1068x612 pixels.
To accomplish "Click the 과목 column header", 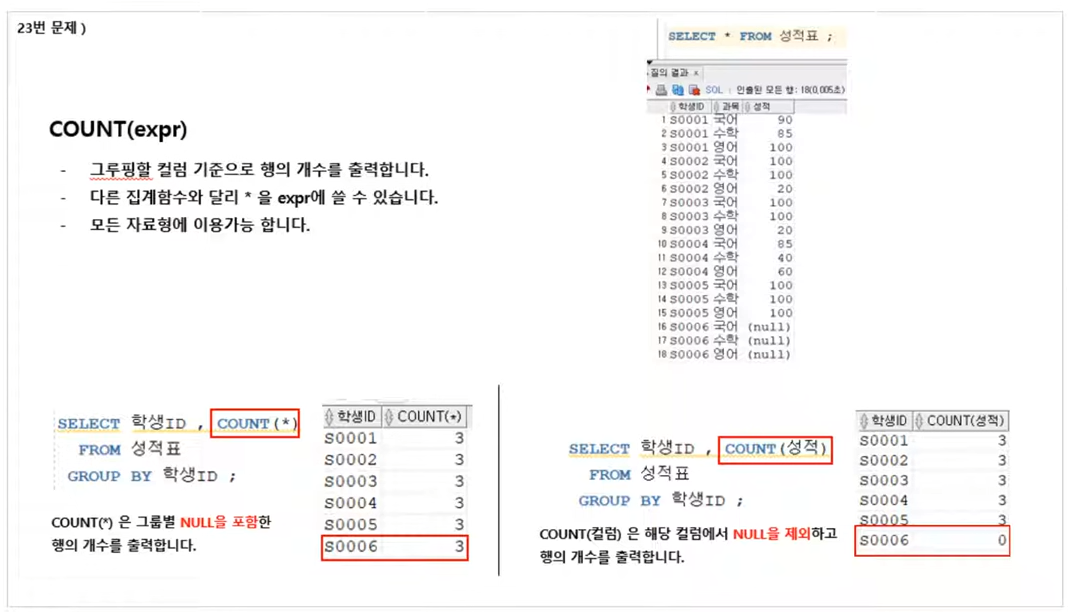I will tap(726, 107).
